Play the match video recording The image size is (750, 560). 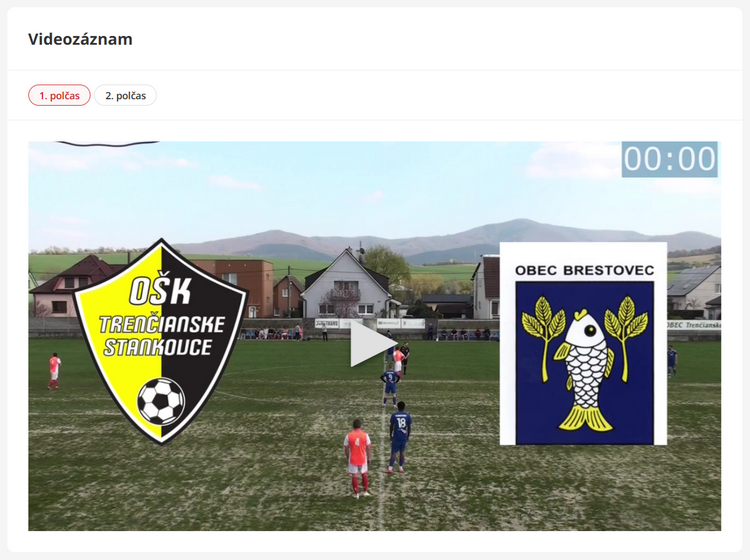(x=374, y=344)
